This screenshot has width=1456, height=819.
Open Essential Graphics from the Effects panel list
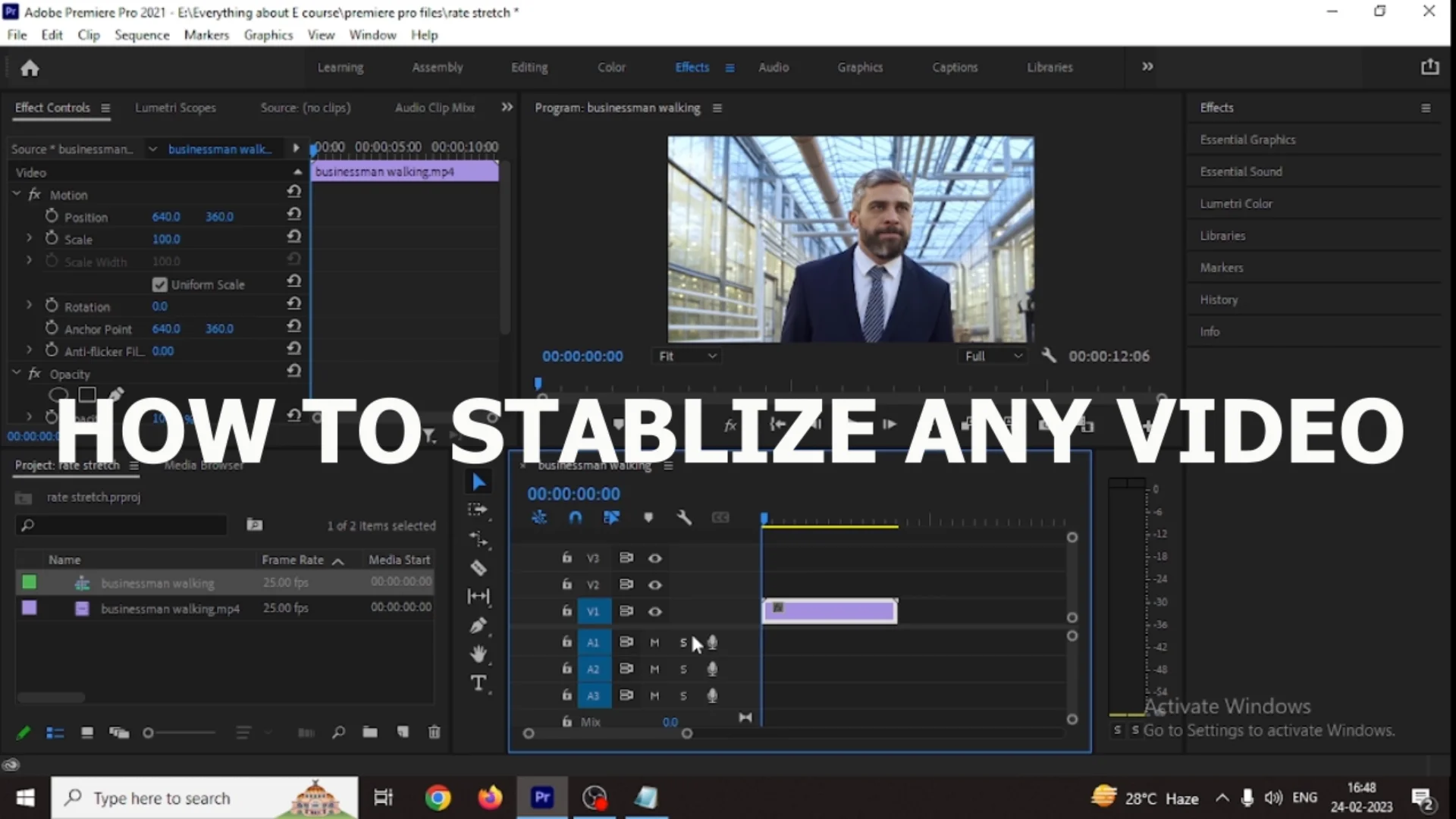click(1247, 140)
